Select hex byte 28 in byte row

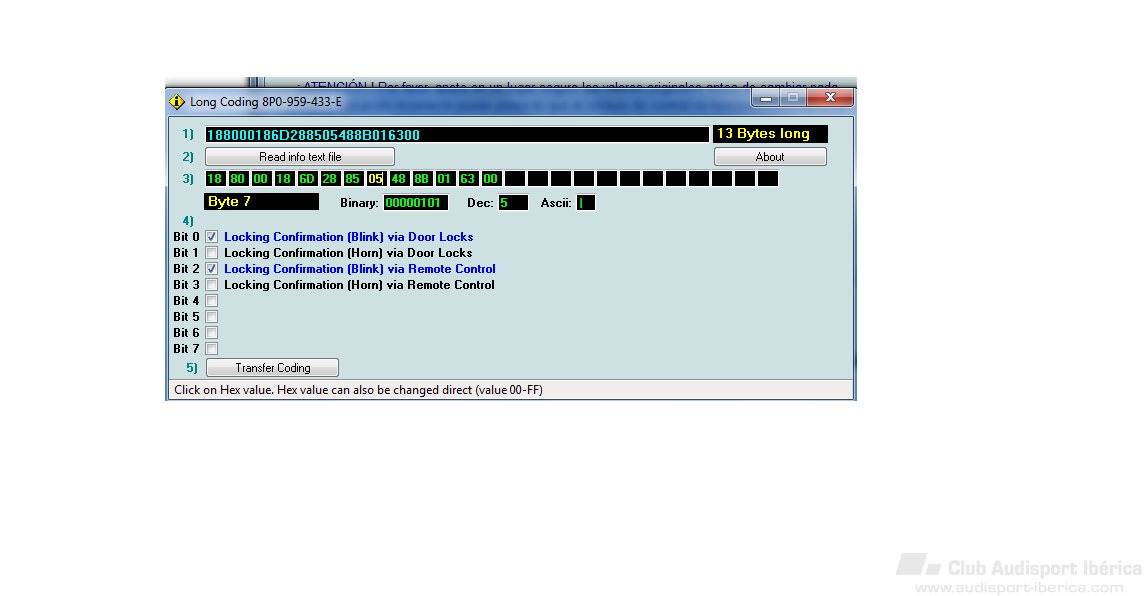pyautogui.click(x=330, y=179)
